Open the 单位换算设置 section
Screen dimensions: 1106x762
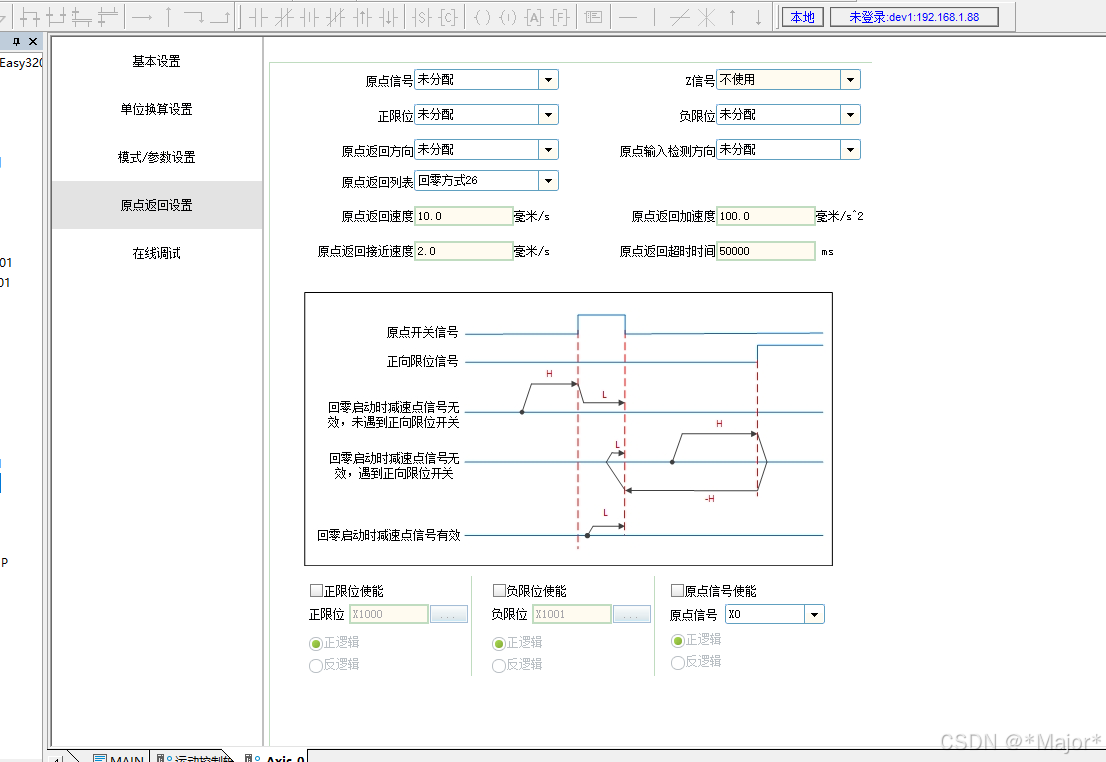click(157, 109)
